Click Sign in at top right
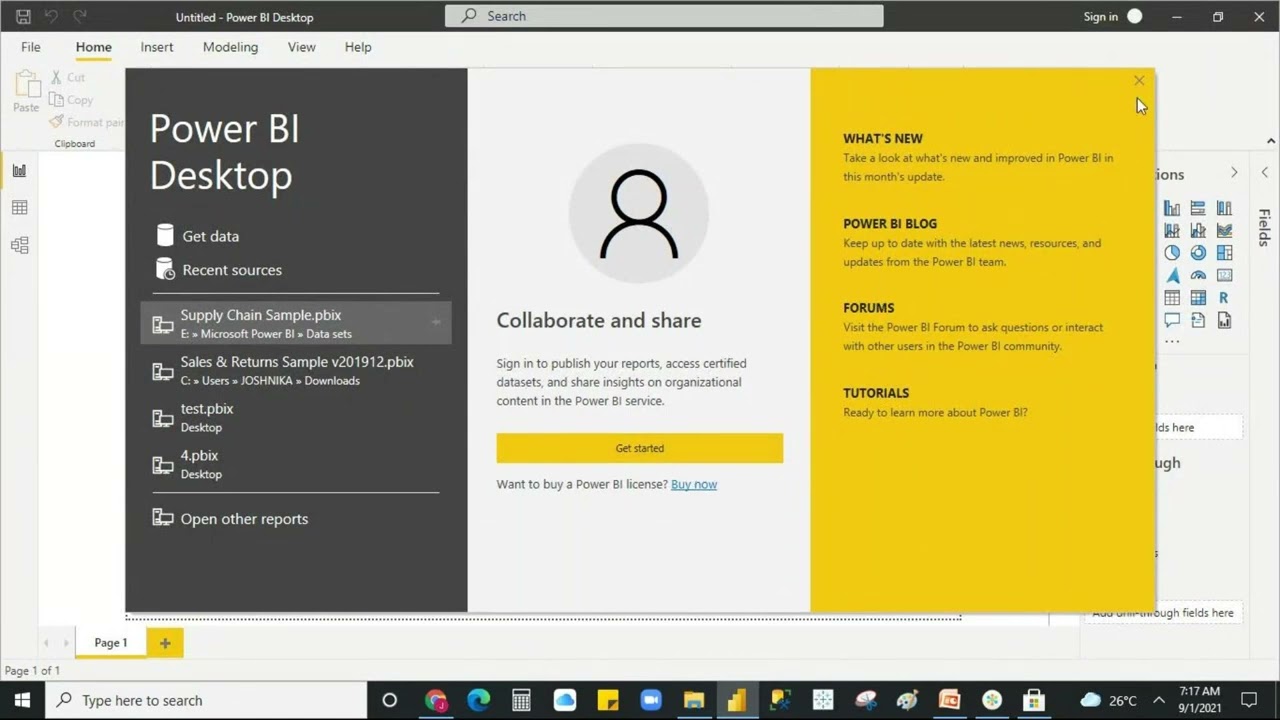 point(1101,16)
